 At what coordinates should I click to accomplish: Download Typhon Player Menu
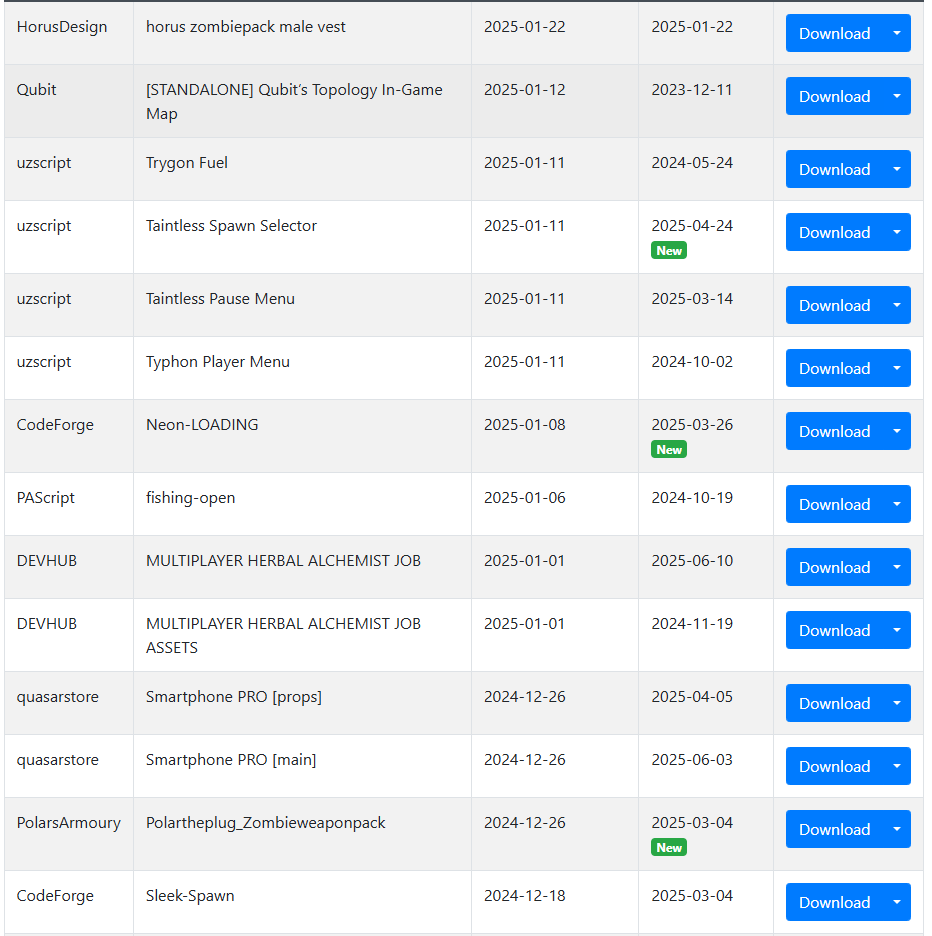tap(834, 368)
